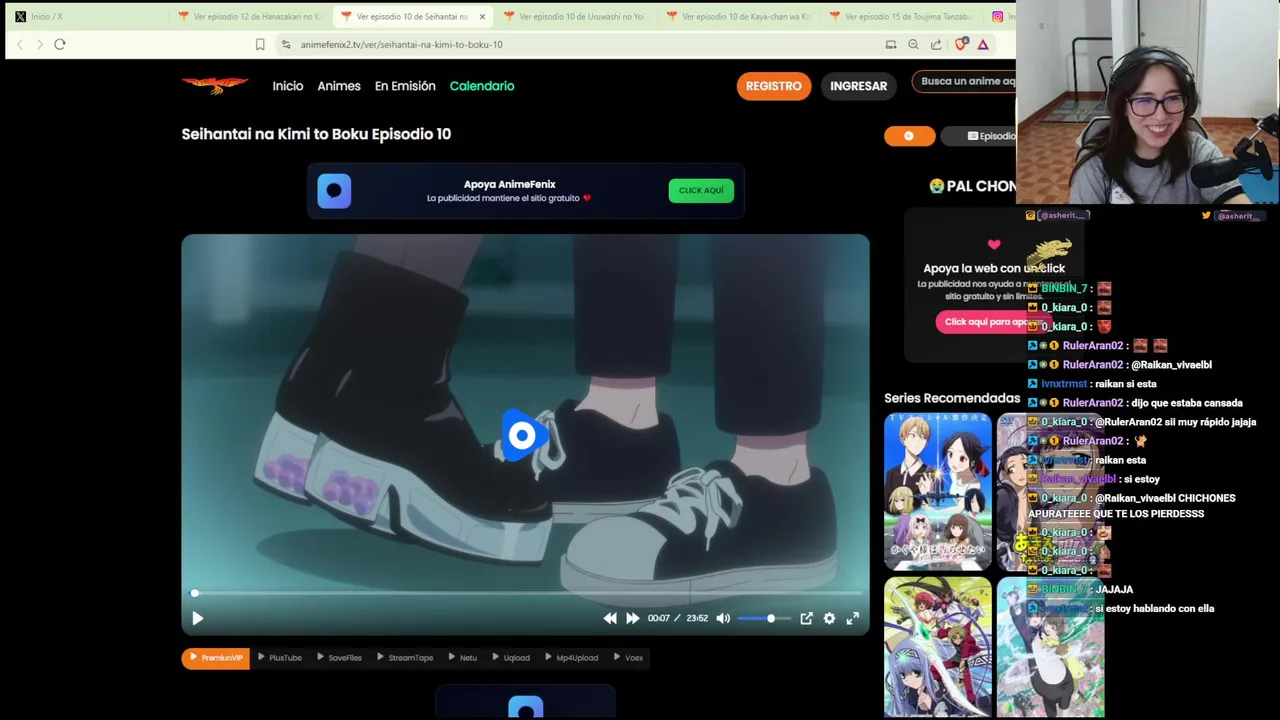Open the first recommended series thumbnail
The height and width of the screenshot is (720, 1280).
938,492
